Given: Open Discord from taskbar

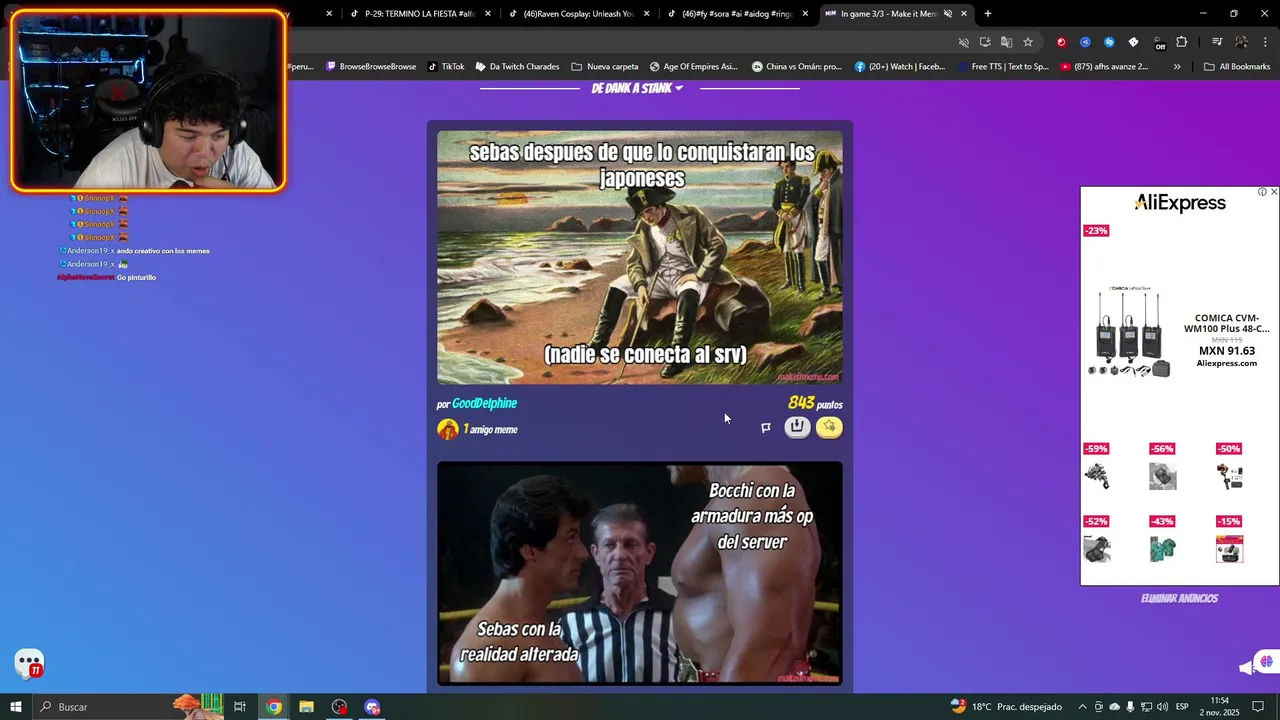Looking at the screenshot, I should [x=373, y=707].
